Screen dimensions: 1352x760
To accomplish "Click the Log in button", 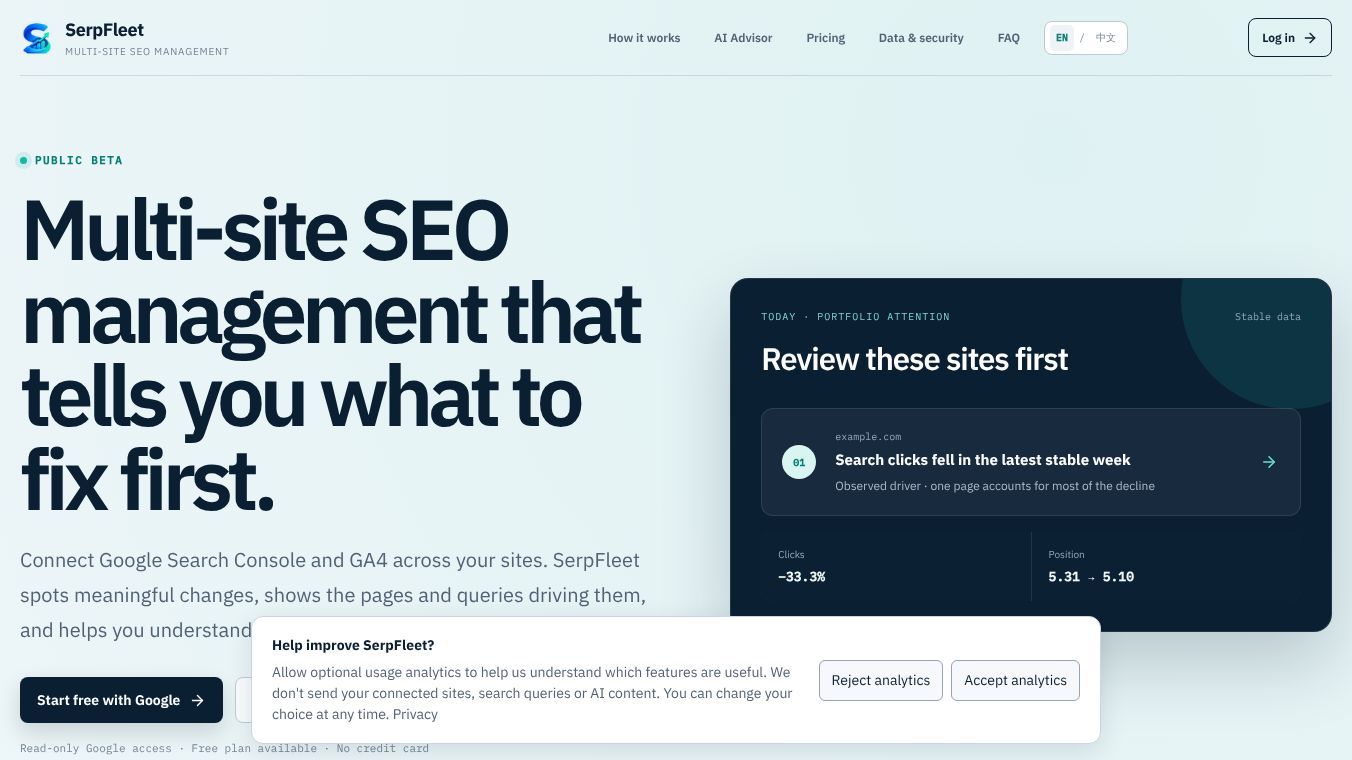I will point(1290,38).
